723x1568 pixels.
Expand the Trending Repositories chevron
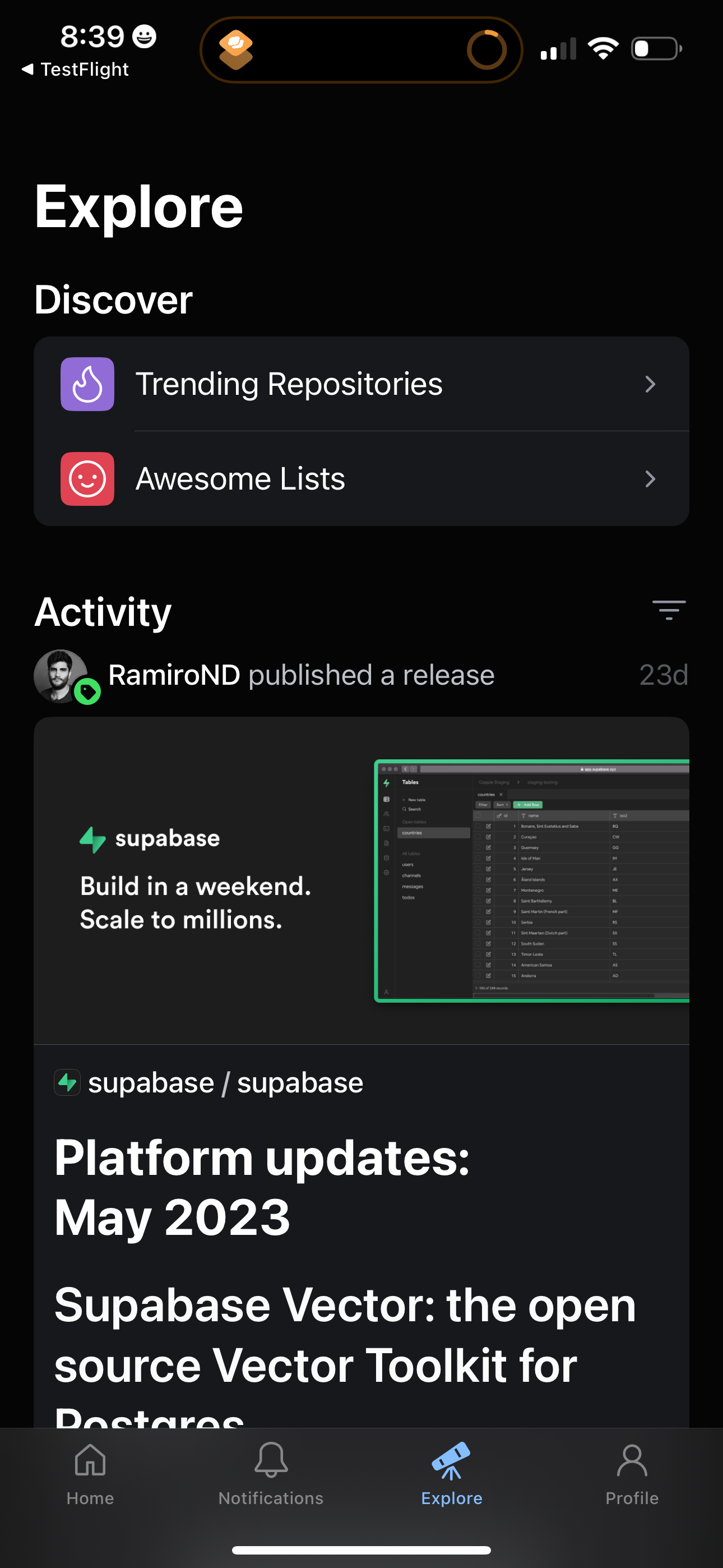click(650, 384)
